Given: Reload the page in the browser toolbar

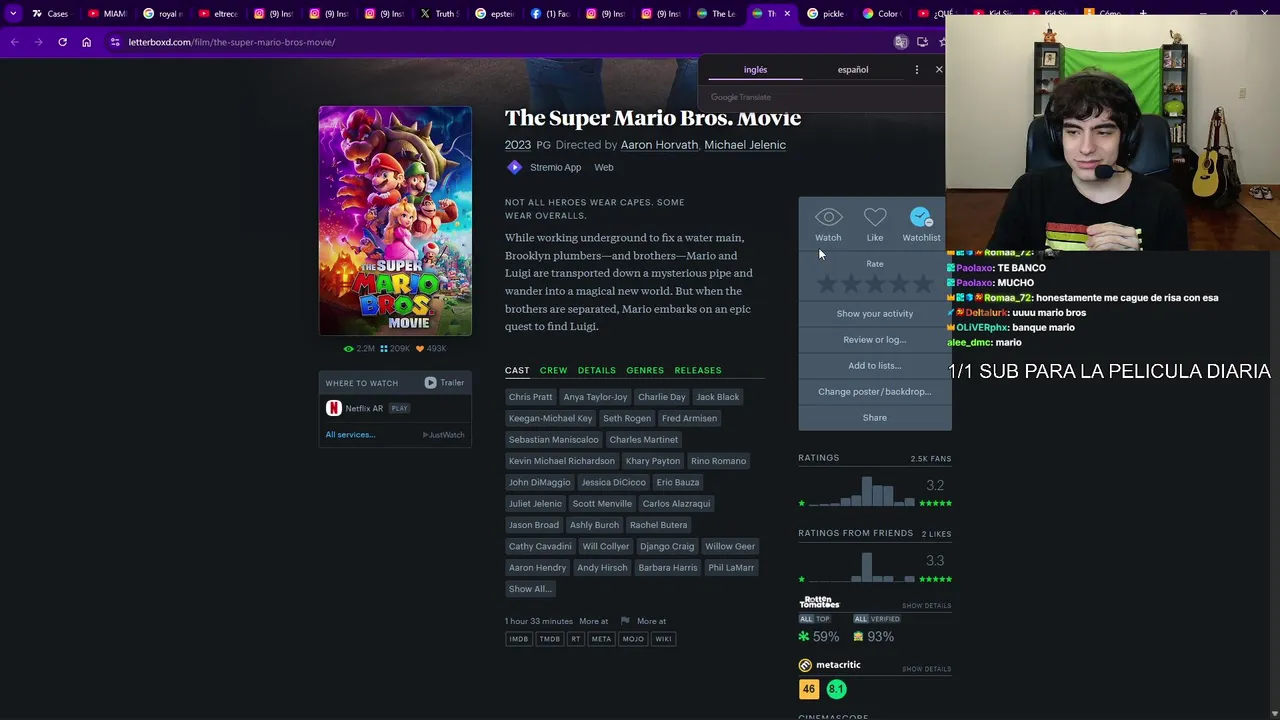Looking at the screenshot, I should point(62,42).
